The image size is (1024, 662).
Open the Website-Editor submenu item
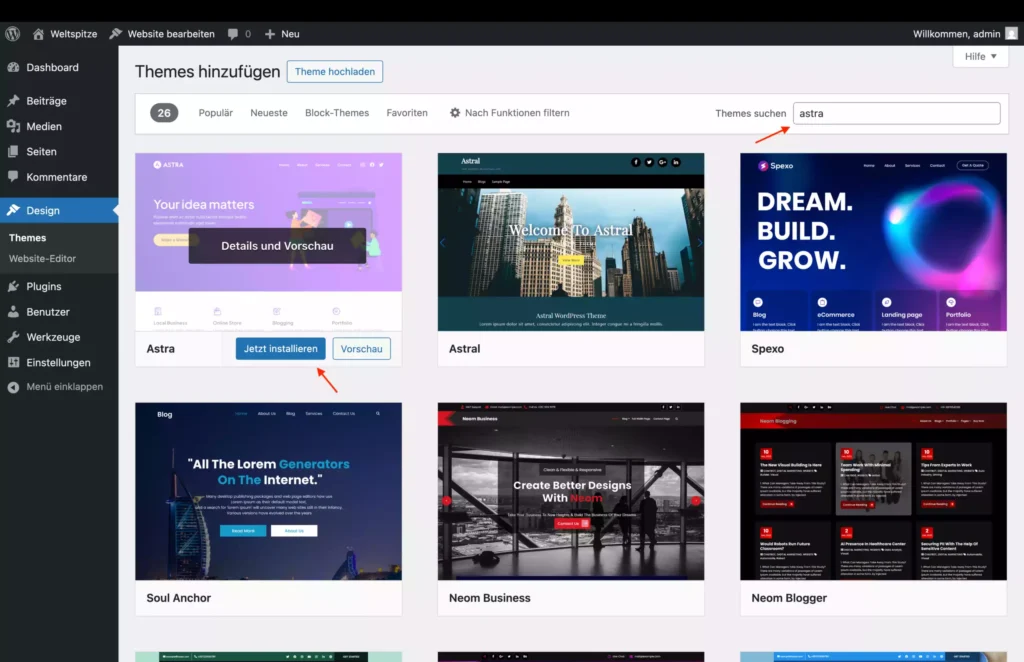[42, 259]
